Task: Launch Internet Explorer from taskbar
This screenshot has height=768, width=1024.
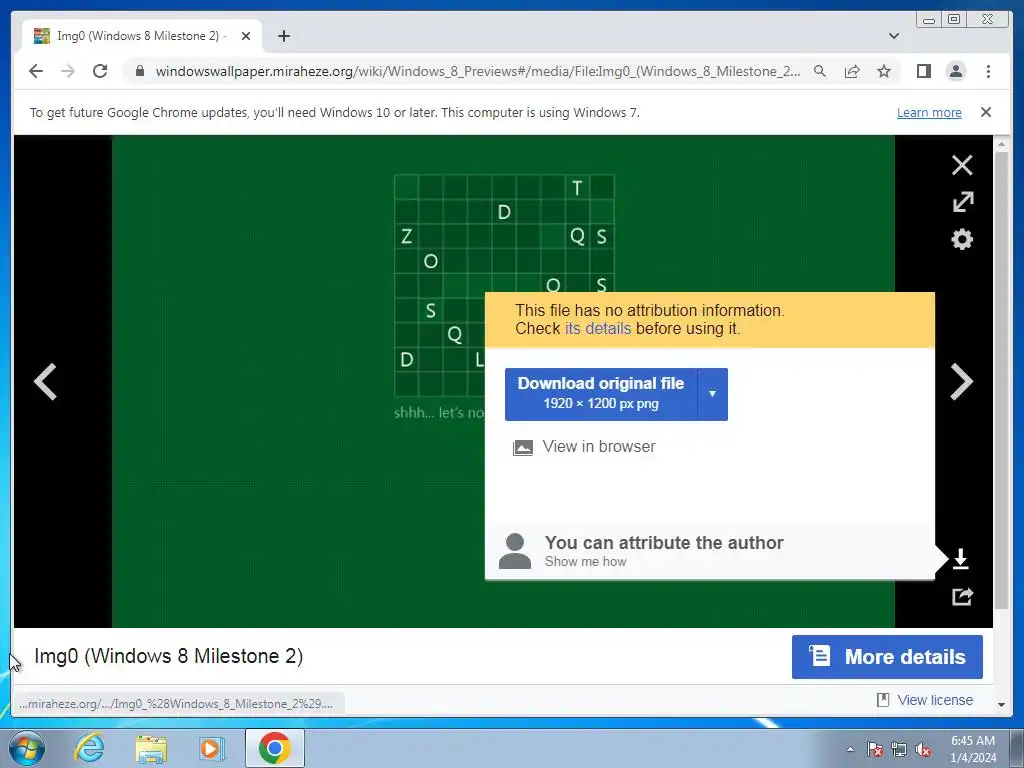Action: 89,748
